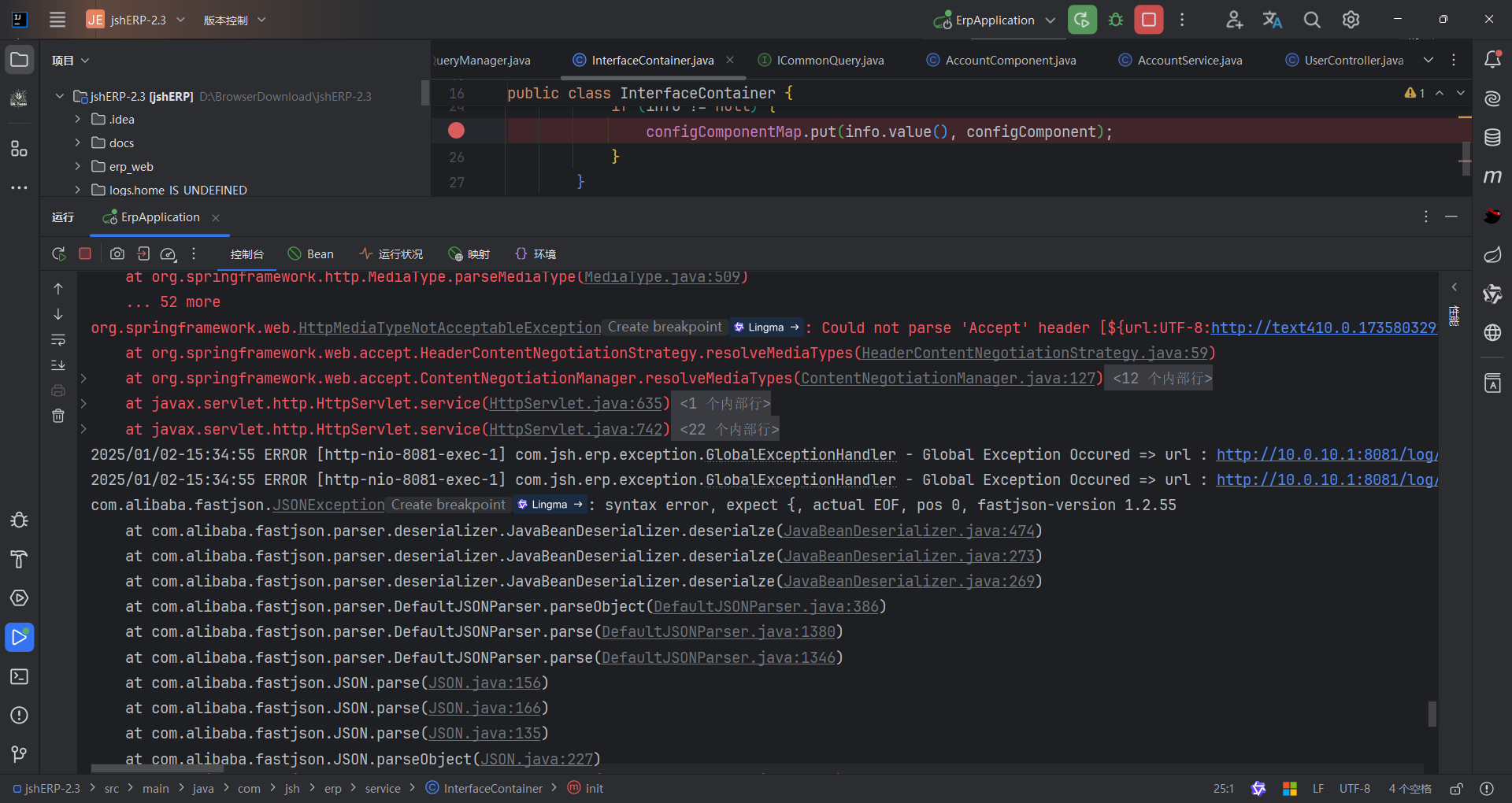Open the version control dropdown
Screen dimensions: 1512x803
235,20
